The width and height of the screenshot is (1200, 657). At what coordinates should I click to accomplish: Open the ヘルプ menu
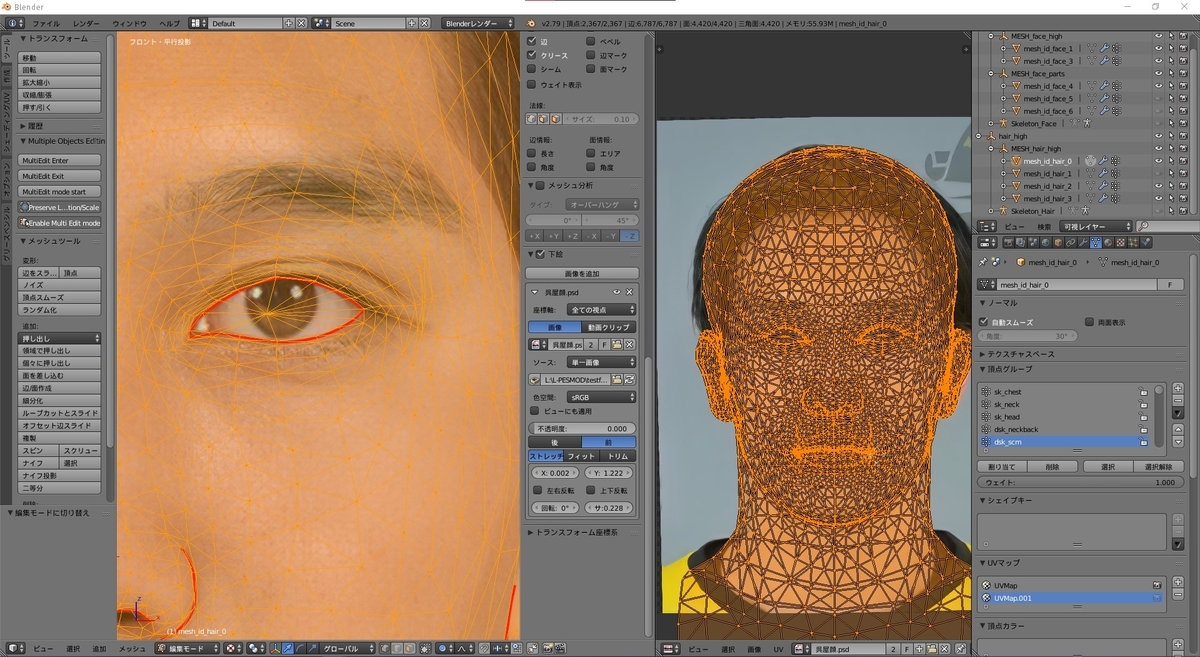[x=170, y=22]
